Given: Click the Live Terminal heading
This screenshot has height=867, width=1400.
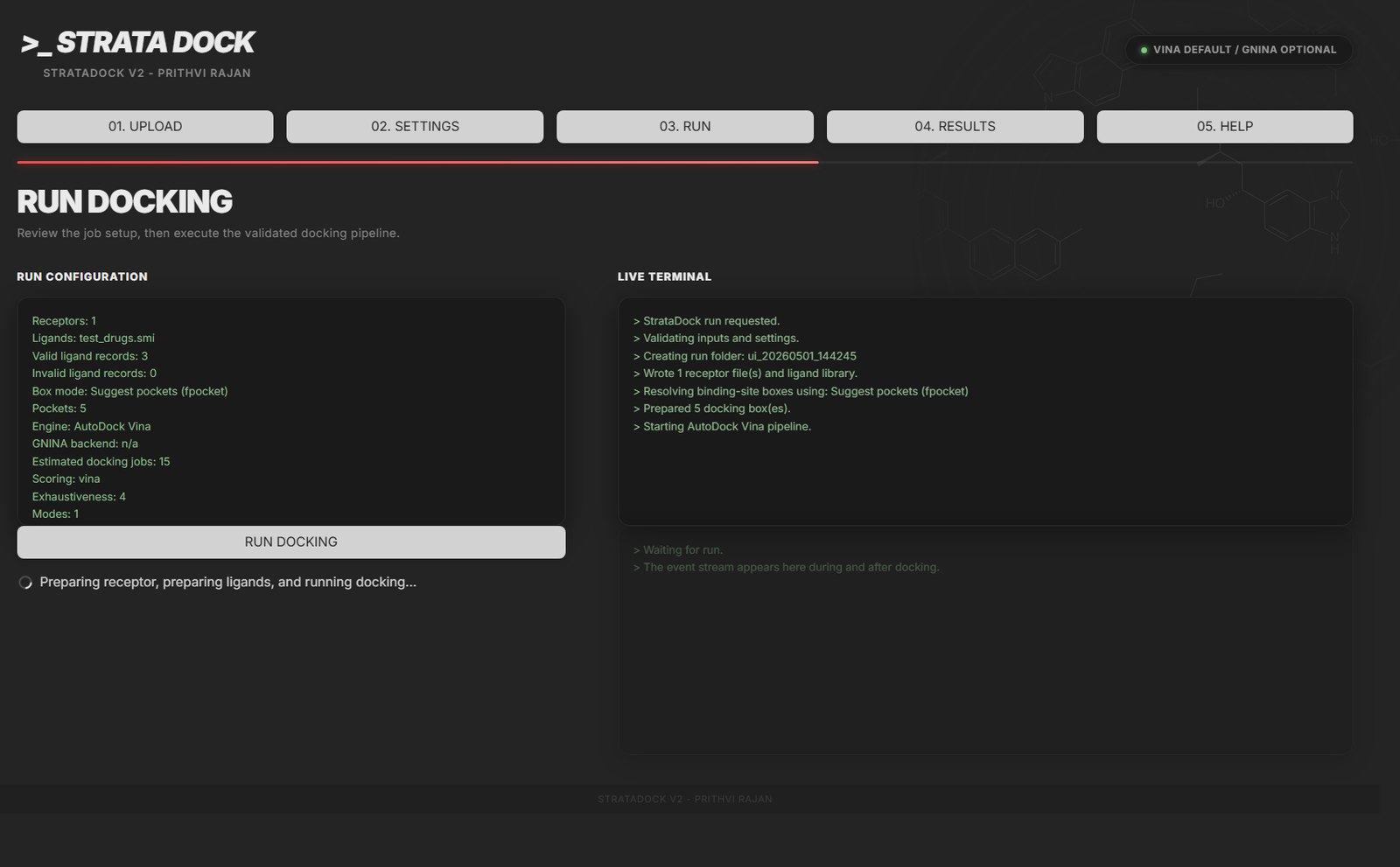Looking at the screenshot, I should click(664, 276).
